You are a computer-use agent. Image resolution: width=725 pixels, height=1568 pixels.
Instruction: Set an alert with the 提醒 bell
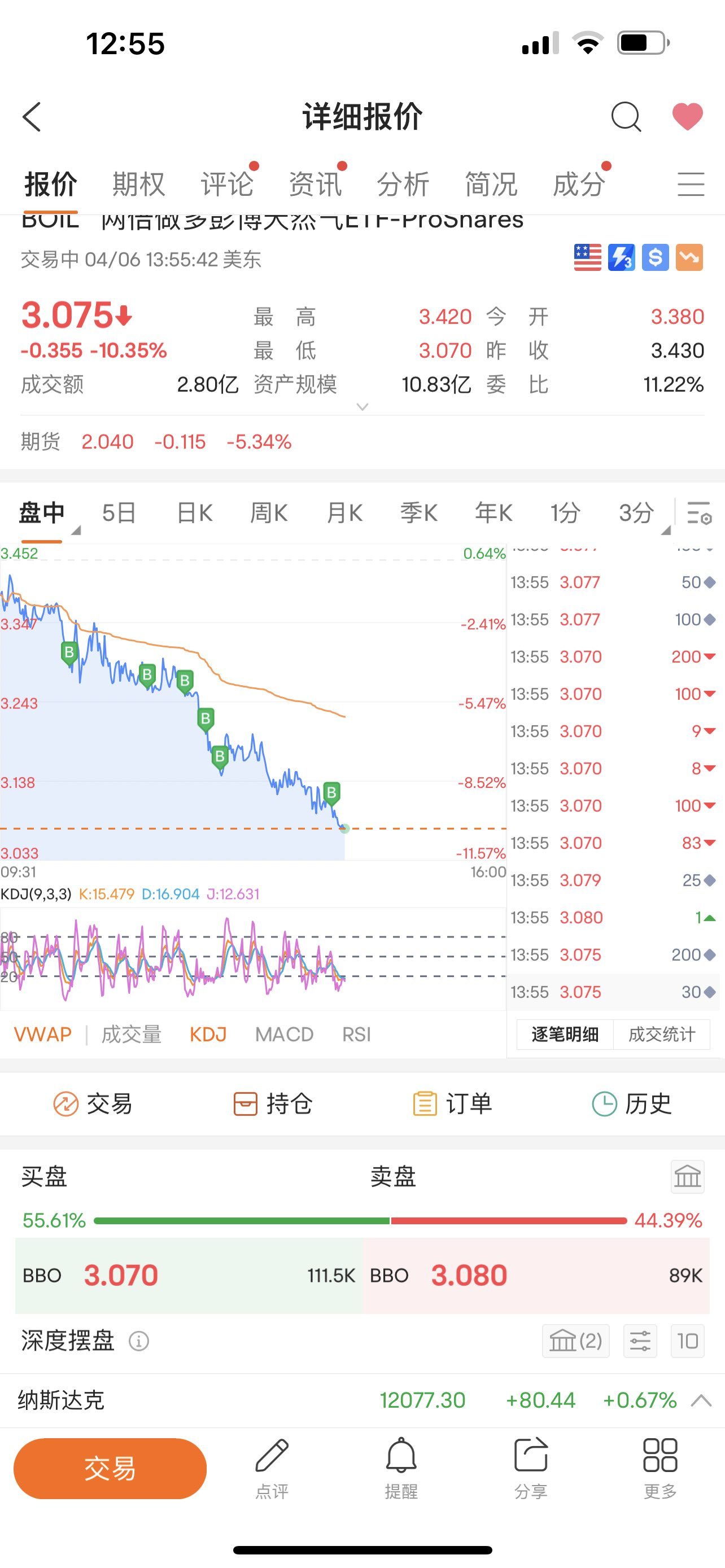pyautogui.click(x=401, y=1468)
